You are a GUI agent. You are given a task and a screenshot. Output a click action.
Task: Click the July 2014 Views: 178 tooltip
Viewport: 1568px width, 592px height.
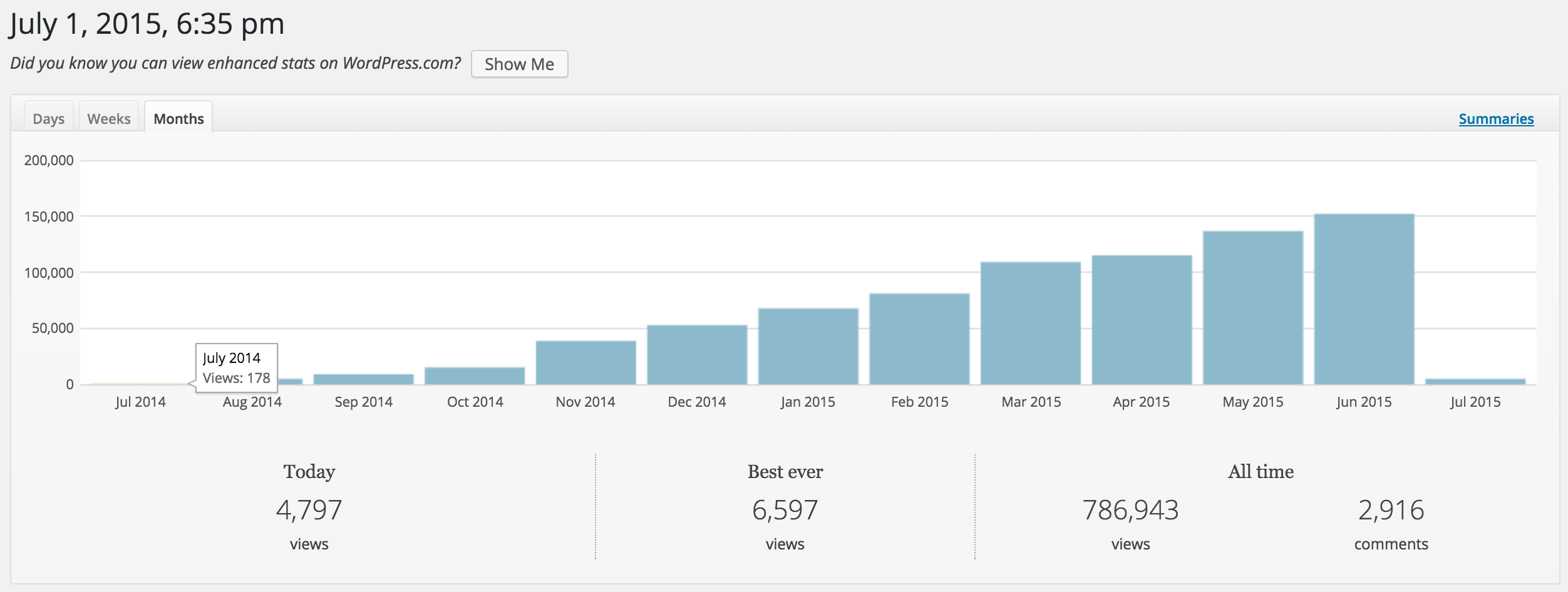236,367
